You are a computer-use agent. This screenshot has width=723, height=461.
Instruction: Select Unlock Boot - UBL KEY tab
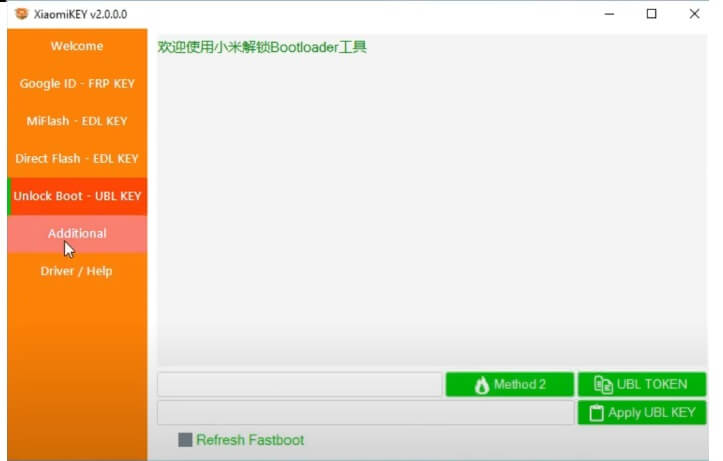coord(77,196)
